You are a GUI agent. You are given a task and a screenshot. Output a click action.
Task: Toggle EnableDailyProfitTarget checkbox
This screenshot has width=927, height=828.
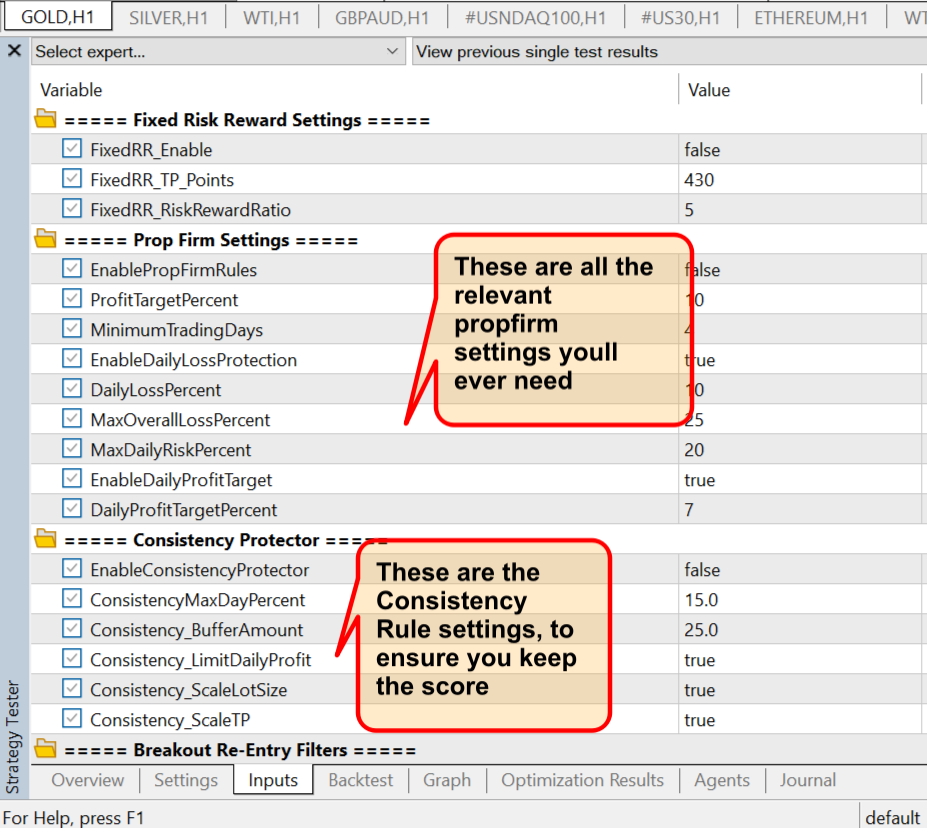pos(72,479)
